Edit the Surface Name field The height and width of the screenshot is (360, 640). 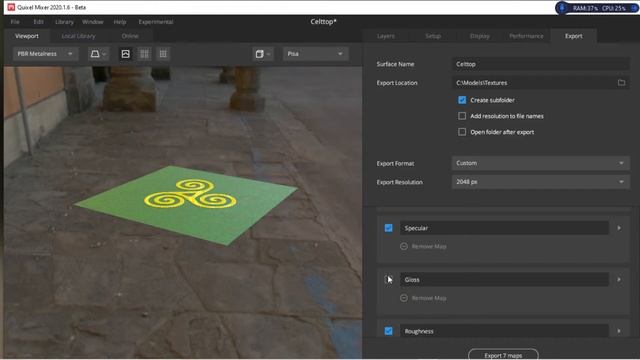[540, 64]
